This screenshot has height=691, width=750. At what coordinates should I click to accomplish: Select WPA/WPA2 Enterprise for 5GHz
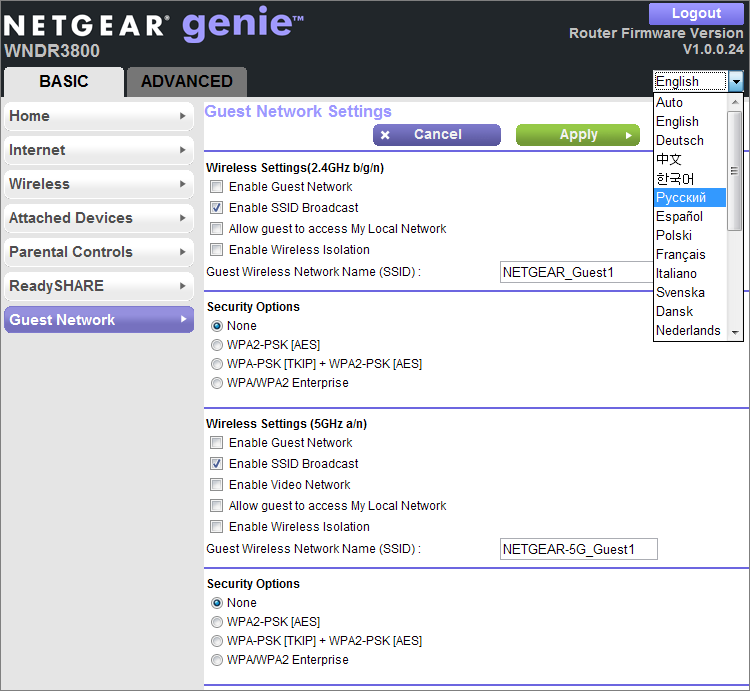[x=217, y=660]
